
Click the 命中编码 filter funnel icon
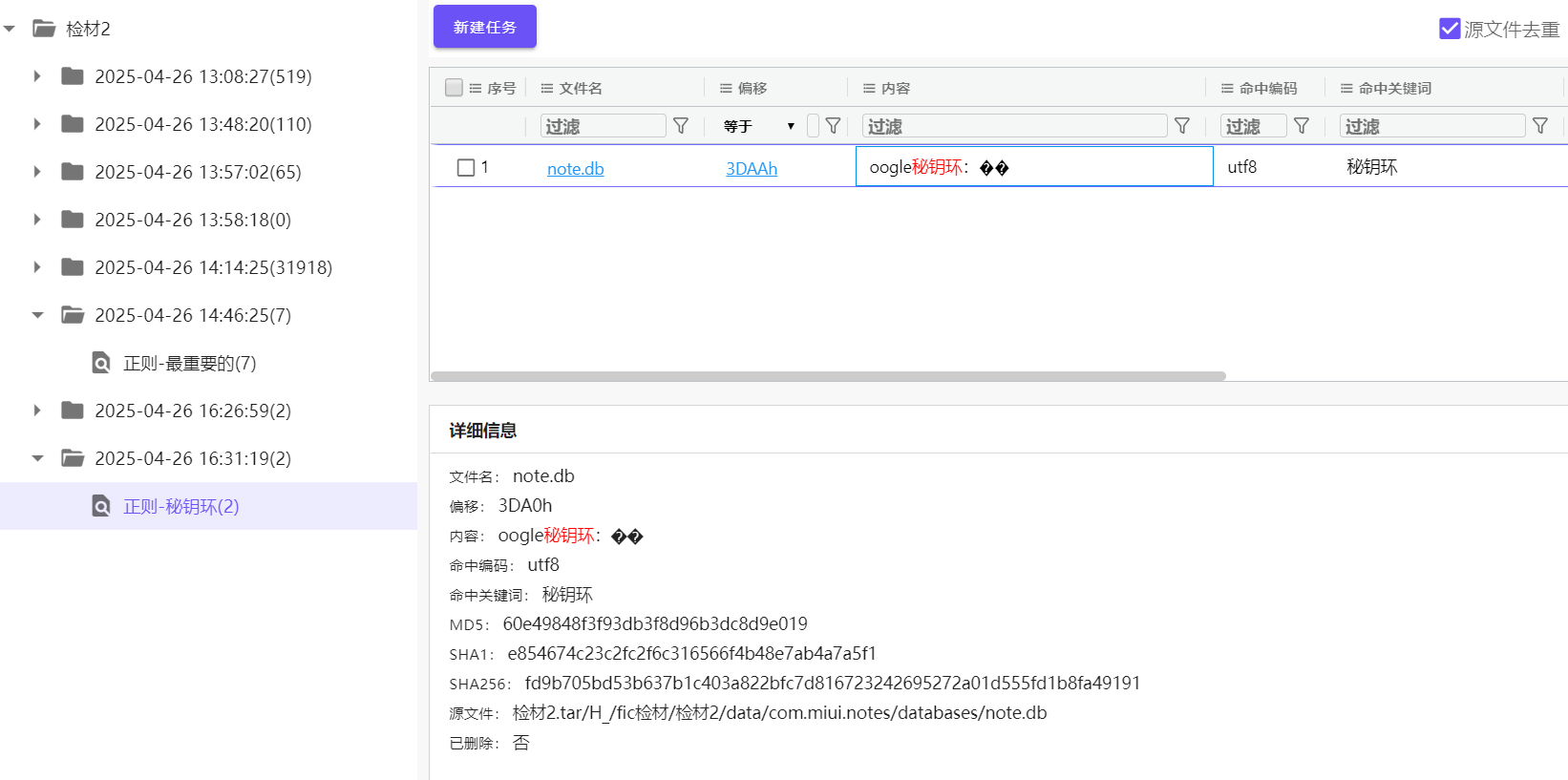1302,126
